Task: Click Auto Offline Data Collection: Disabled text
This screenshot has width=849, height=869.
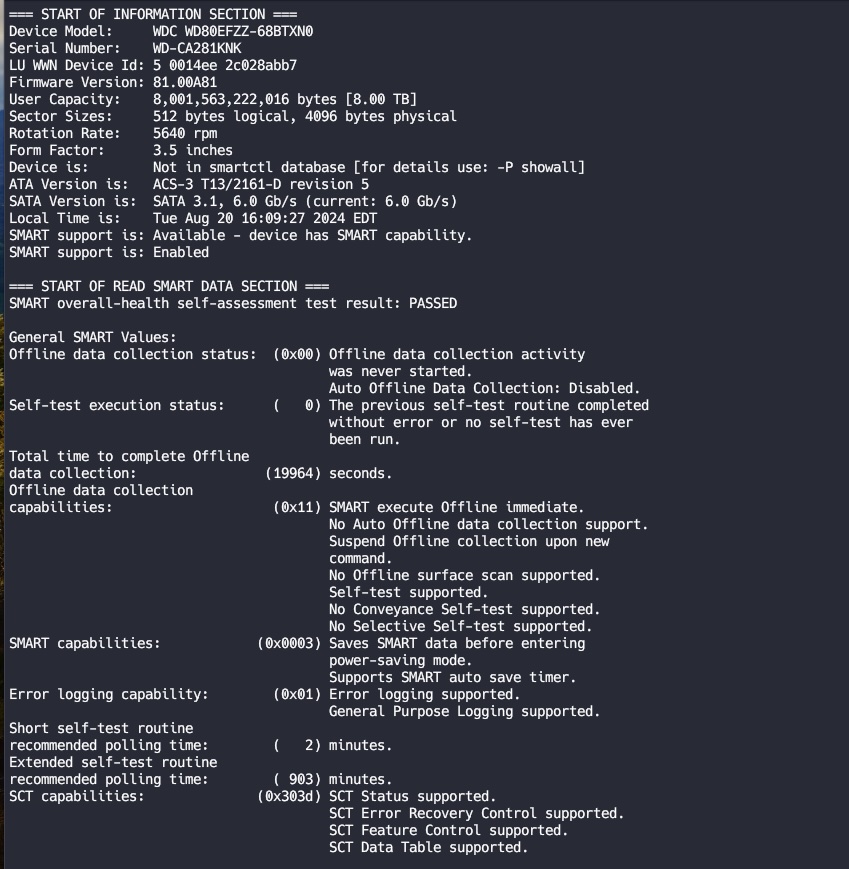Action: point(484,389)
